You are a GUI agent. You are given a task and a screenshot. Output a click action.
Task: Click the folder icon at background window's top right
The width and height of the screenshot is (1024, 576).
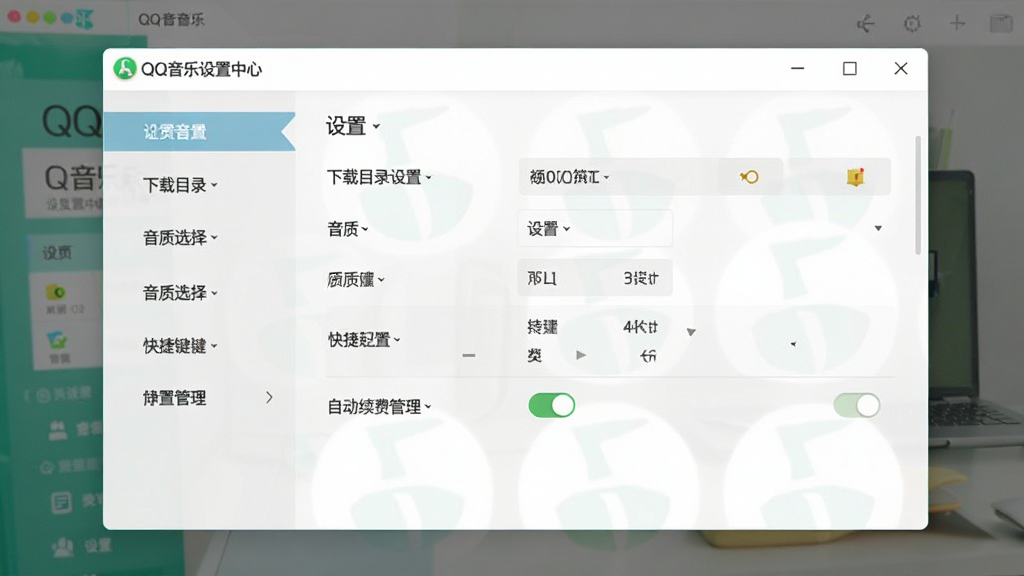1000,24
